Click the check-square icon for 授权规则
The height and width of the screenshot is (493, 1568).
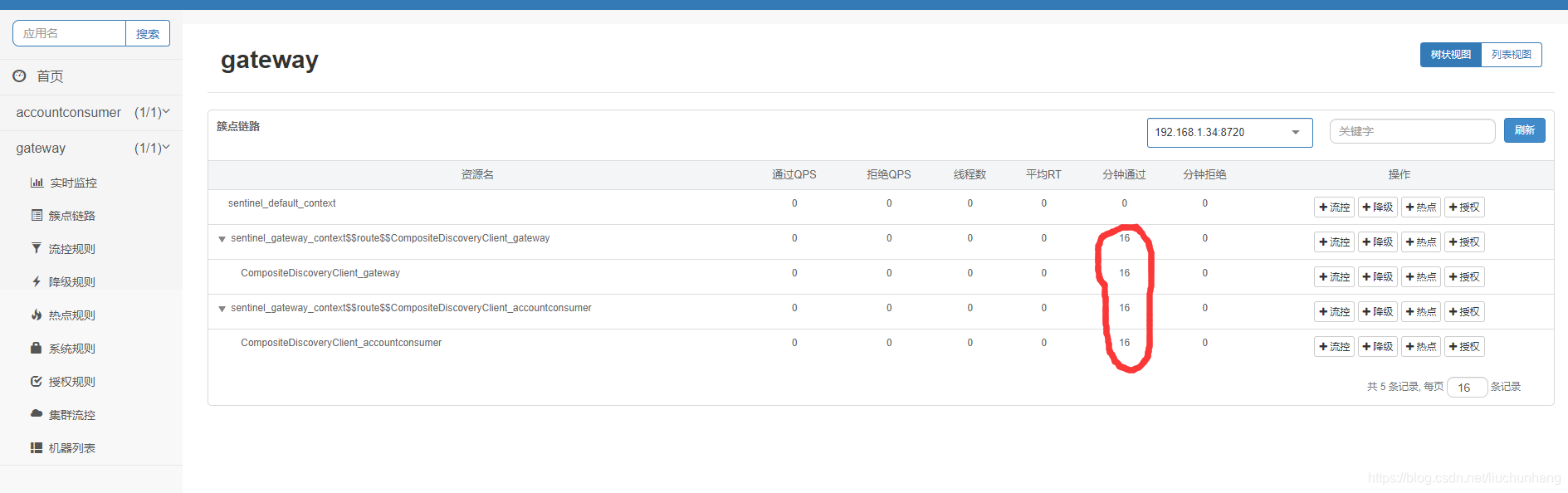36,381
